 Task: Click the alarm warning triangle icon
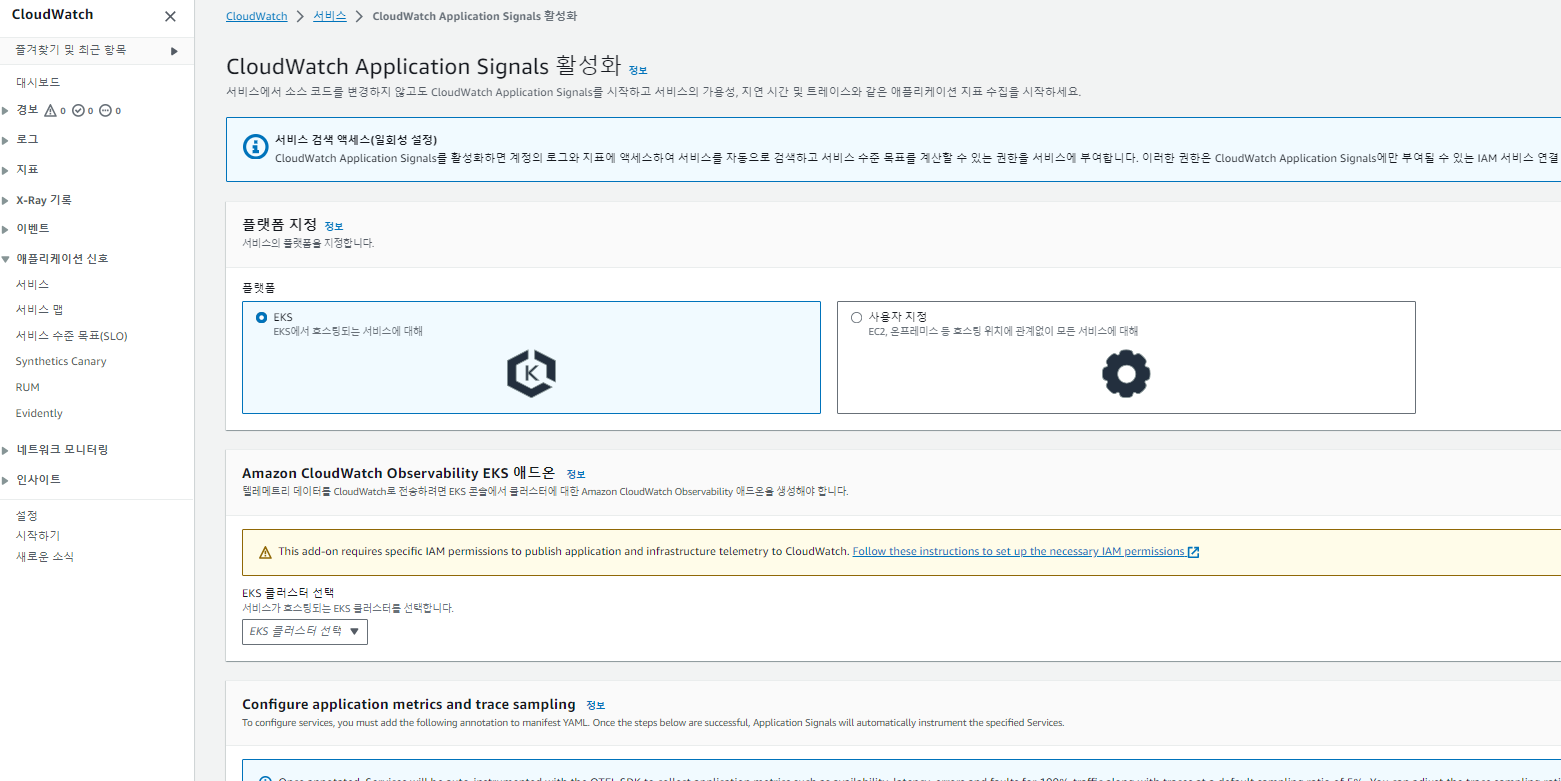[x=51, y=110]
